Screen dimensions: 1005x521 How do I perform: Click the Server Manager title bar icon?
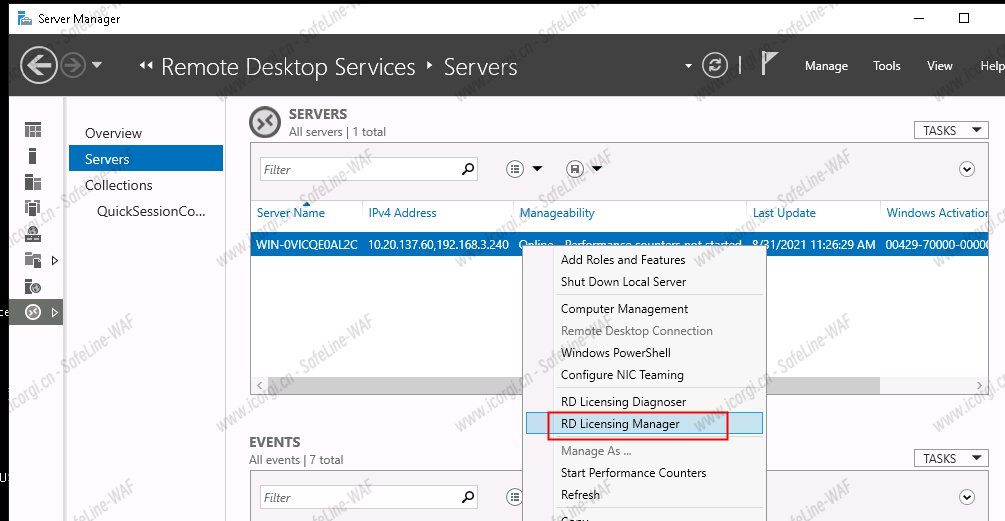tap(25, 19)
